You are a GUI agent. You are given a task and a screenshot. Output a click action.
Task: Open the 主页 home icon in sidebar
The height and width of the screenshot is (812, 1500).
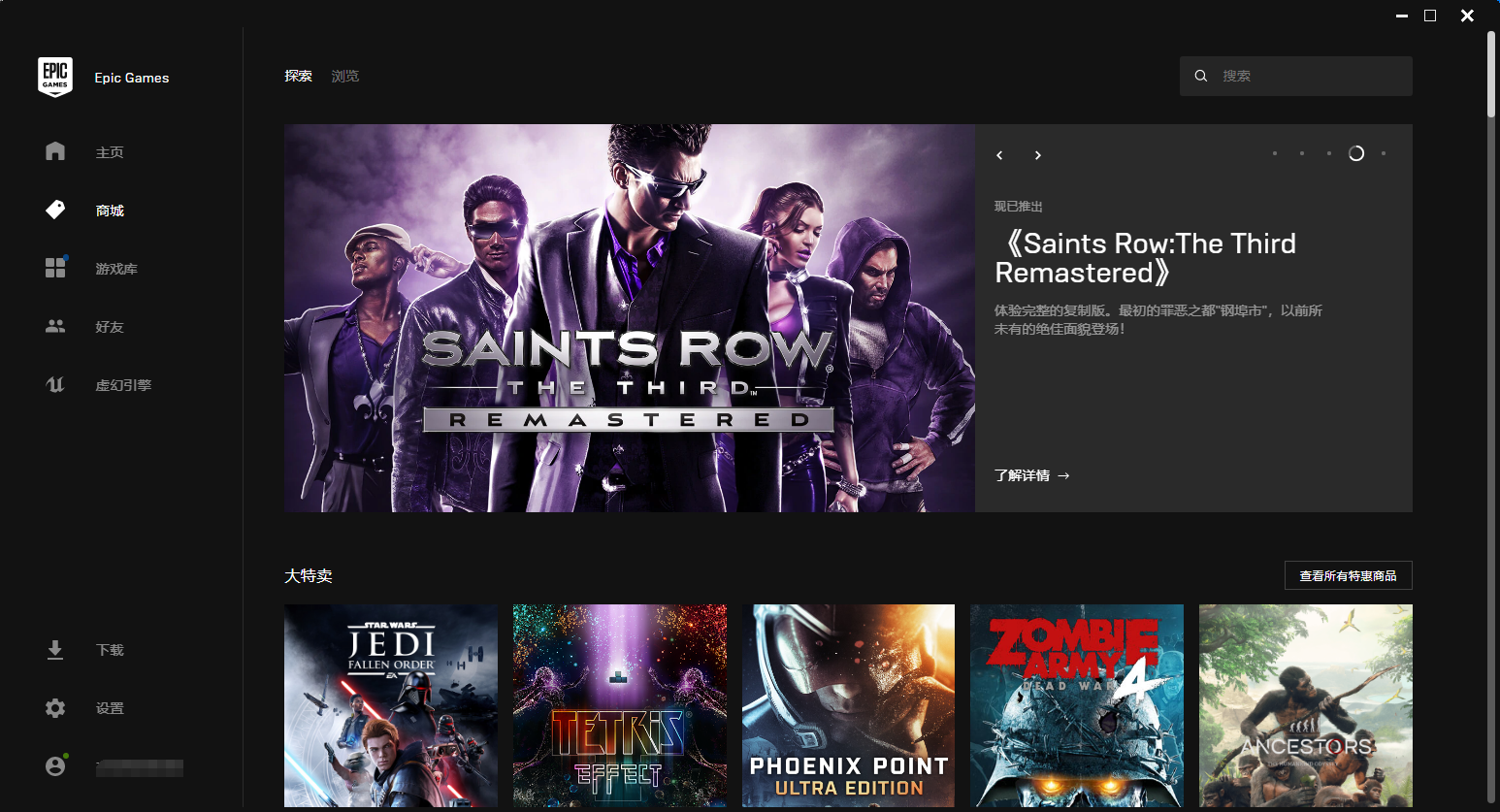coord(55,151)
